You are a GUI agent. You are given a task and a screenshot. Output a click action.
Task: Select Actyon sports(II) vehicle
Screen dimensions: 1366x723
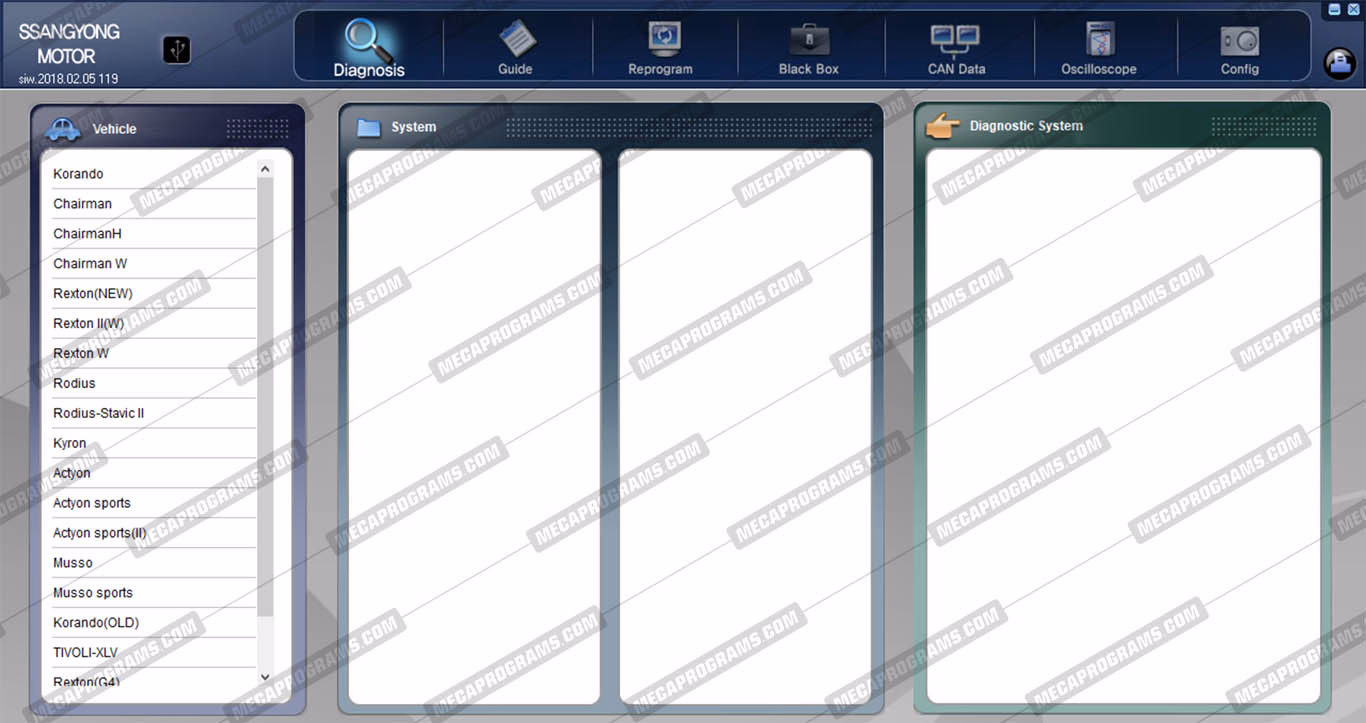point(154,534)
